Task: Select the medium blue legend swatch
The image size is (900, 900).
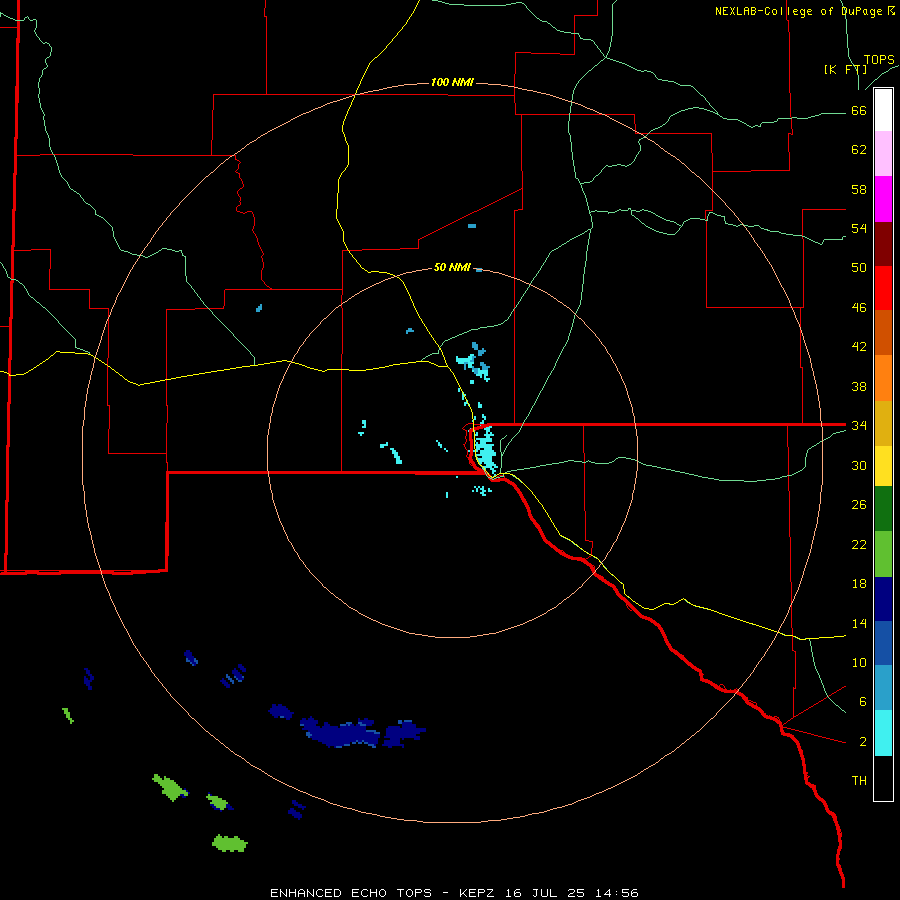Action: click(x=883, y=643)
